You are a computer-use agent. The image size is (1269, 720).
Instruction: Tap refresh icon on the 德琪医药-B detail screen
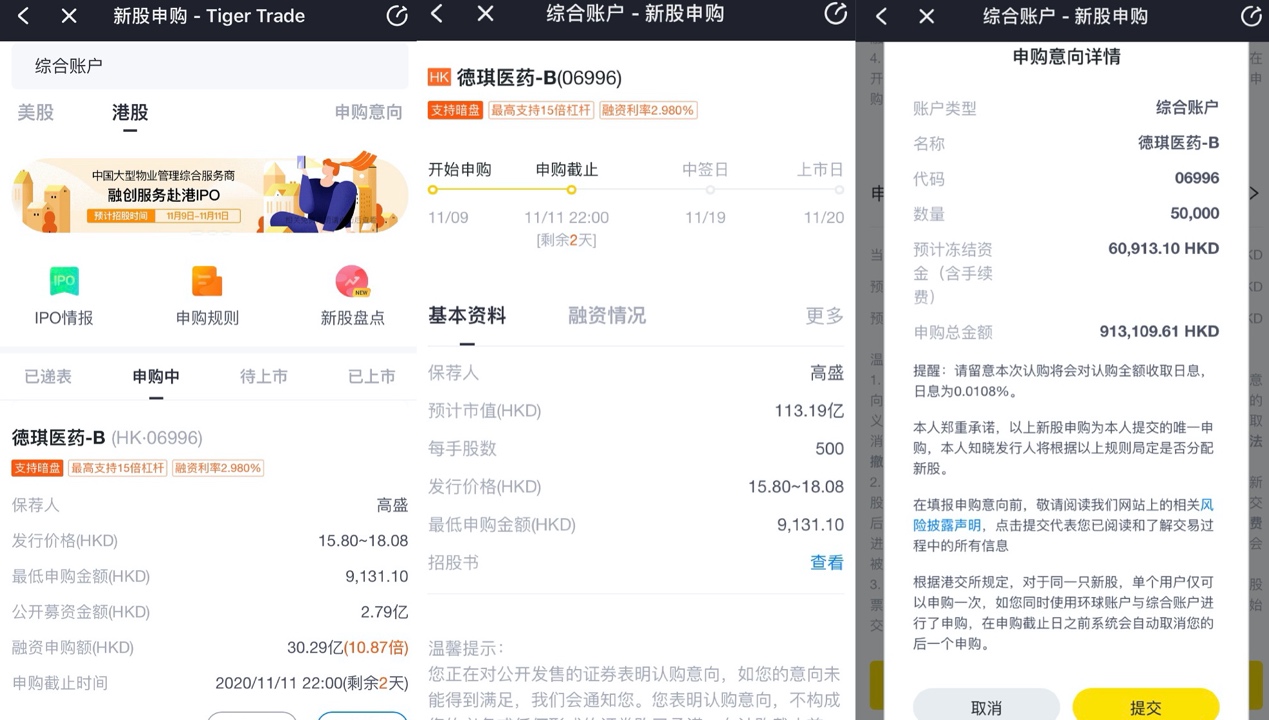pyautogui.click(x=835, y=13)
